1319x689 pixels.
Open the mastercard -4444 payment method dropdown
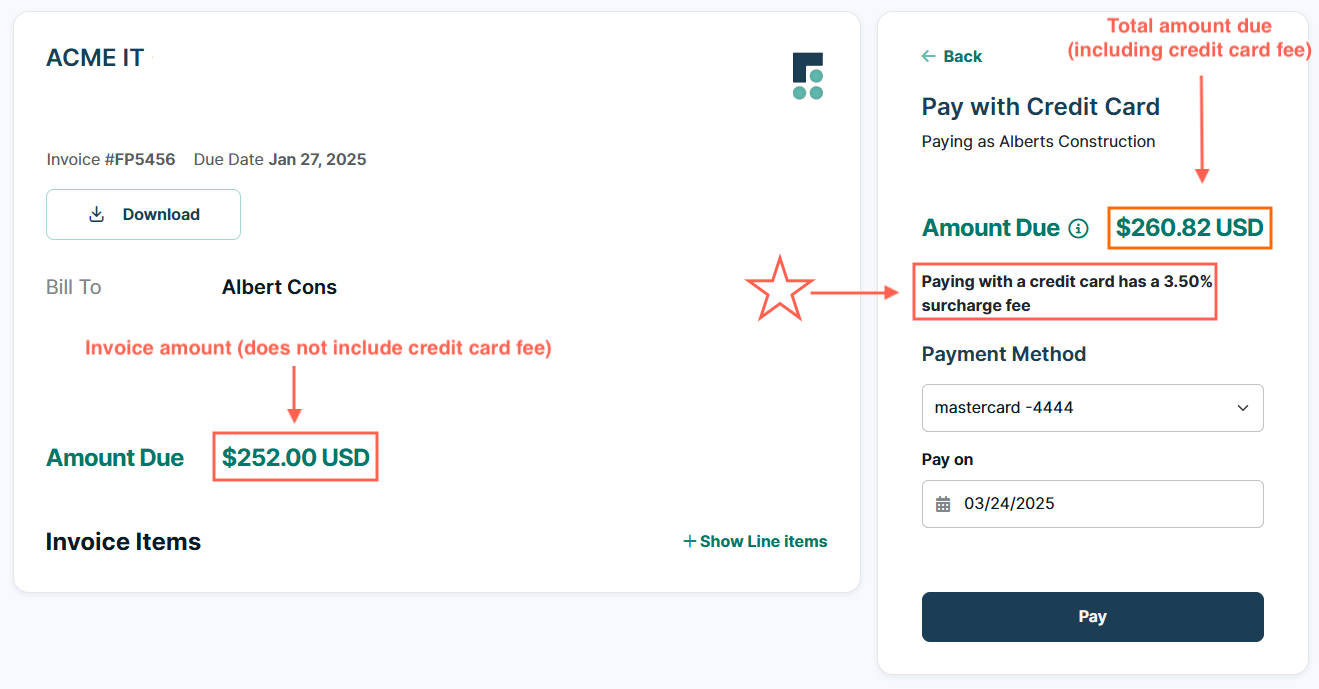[1092, 408]
